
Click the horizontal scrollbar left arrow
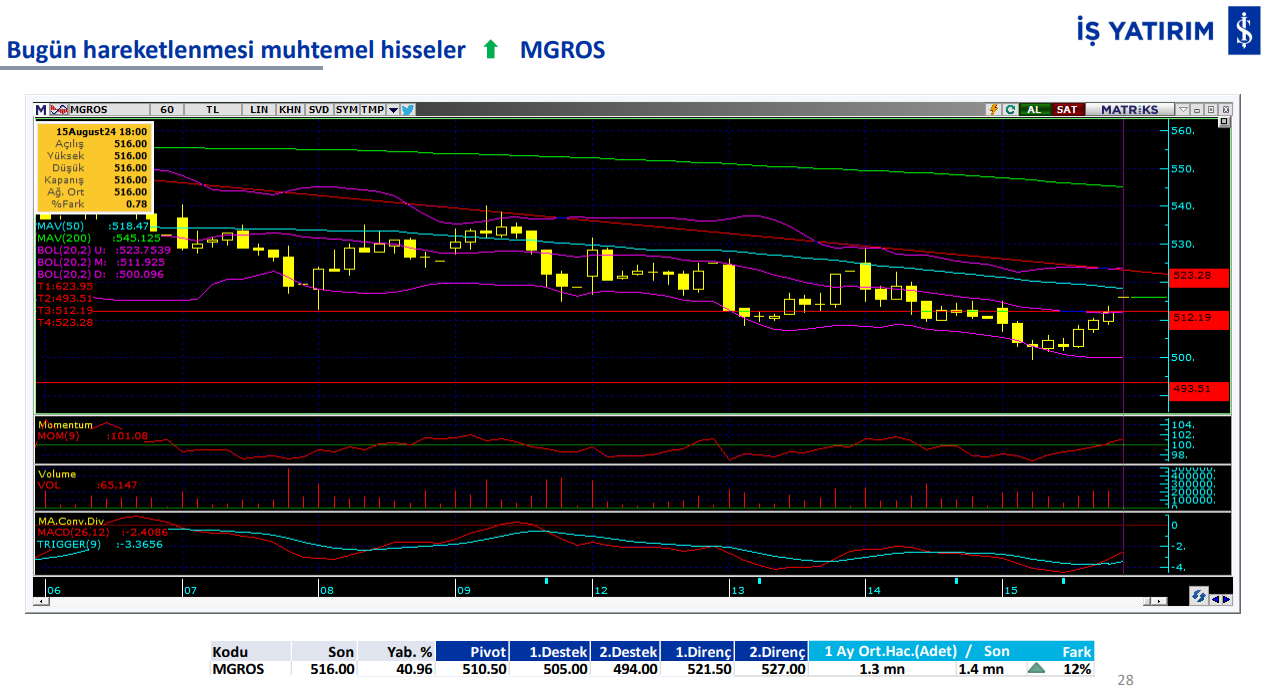41,601
